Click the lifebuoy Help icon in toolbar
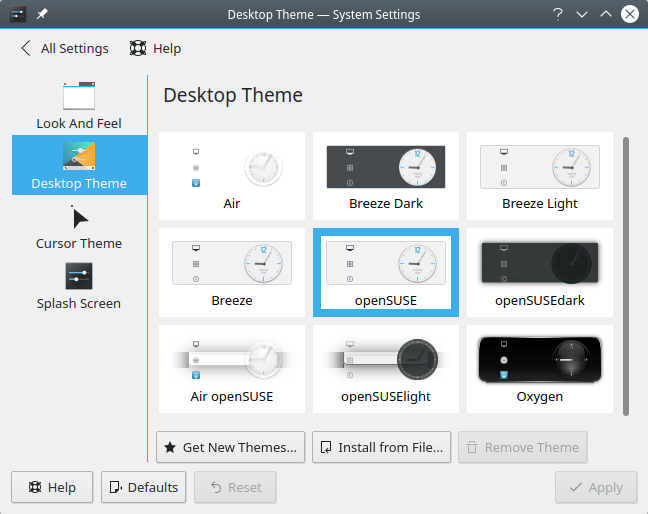 tap(138, 48)
